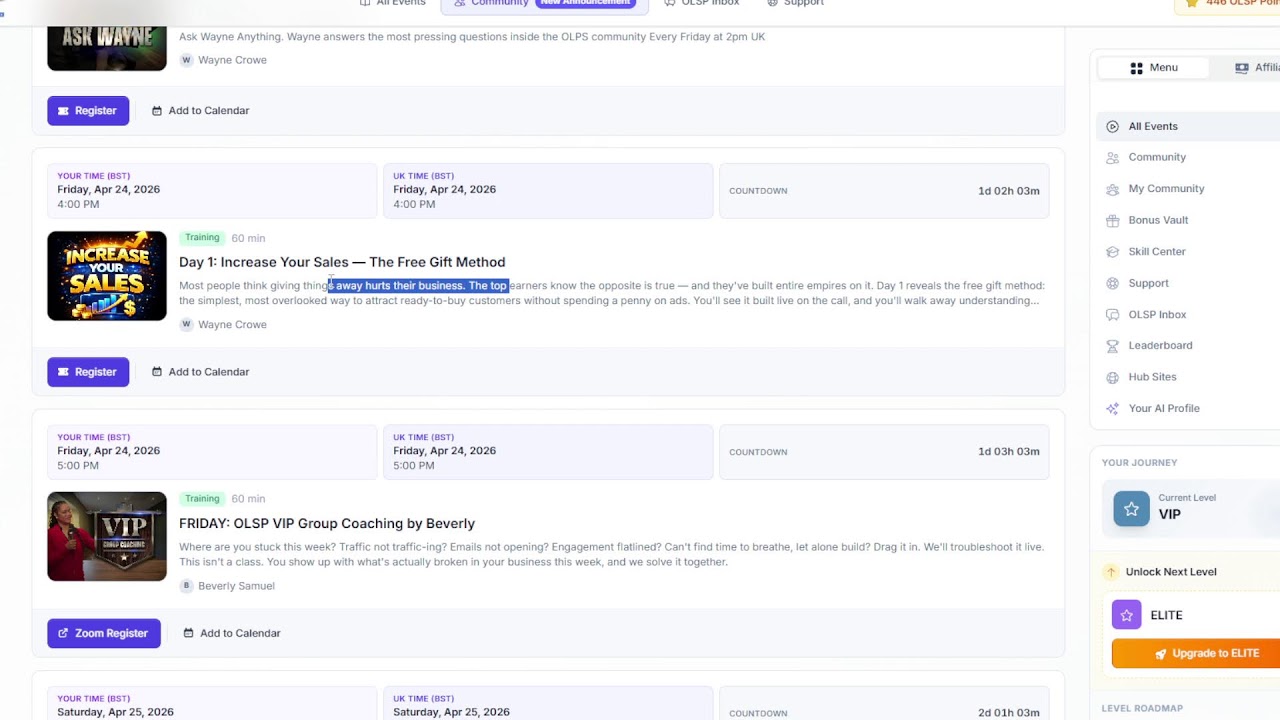Image resolution: width=1280 pixels, height=720 pixels.
Task: Register for Day 1 Increase Your Sales
Action: tap(88, 372)
